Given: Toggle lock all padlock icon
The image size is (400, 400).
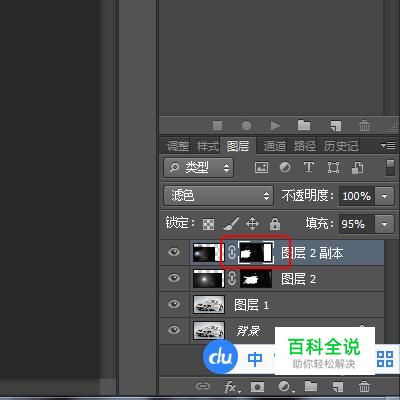Looking at the screenshot, I should pyautogui.click(x=275, y=224).
